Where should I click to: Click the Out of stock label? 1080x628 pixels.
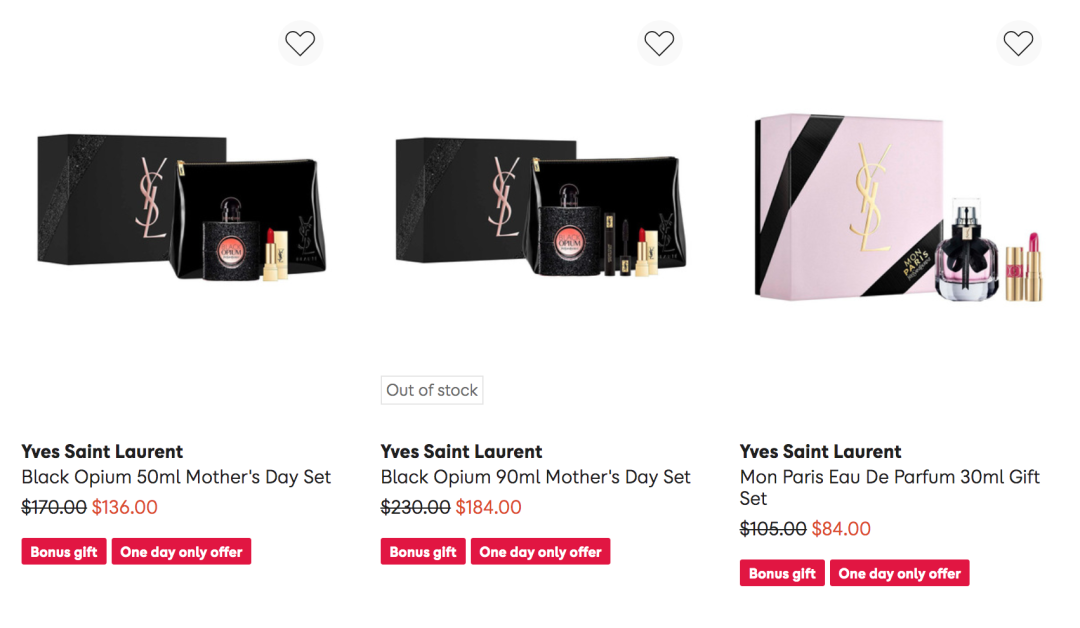(x=432, y=390)
